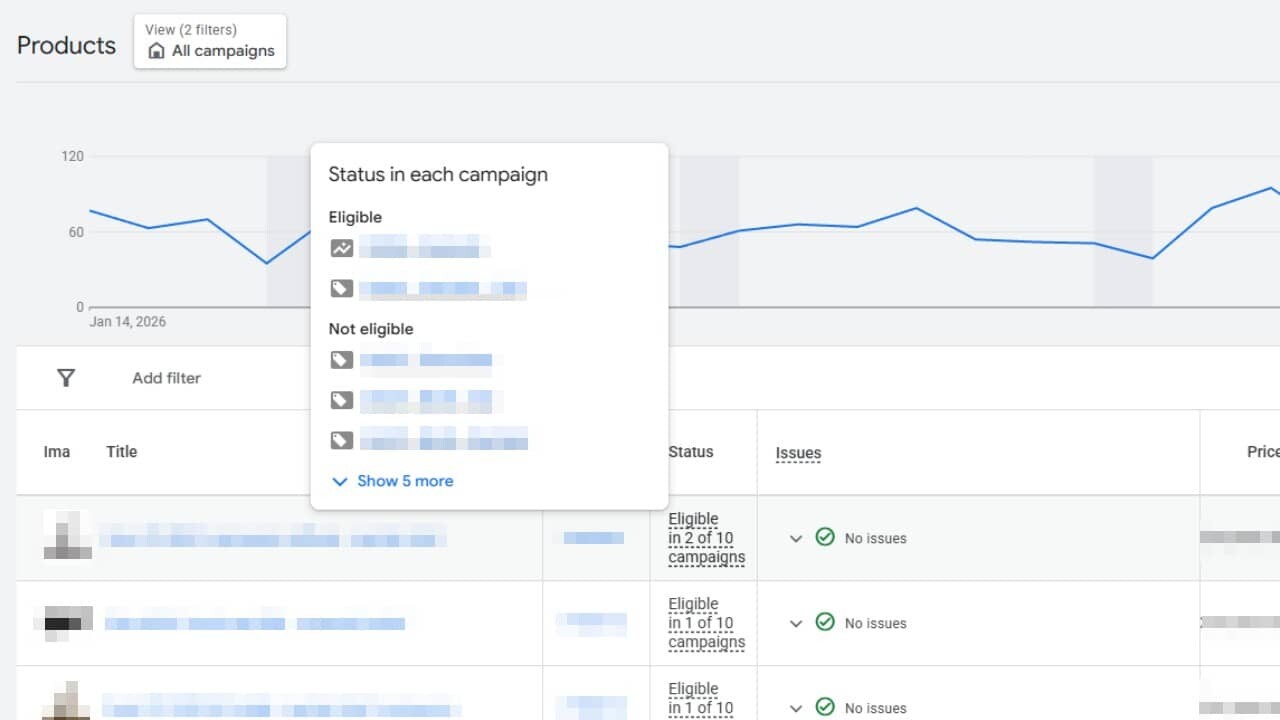1280x720 pixels.
Task: Click the funnel filter icon
Action: coord(66,378)
